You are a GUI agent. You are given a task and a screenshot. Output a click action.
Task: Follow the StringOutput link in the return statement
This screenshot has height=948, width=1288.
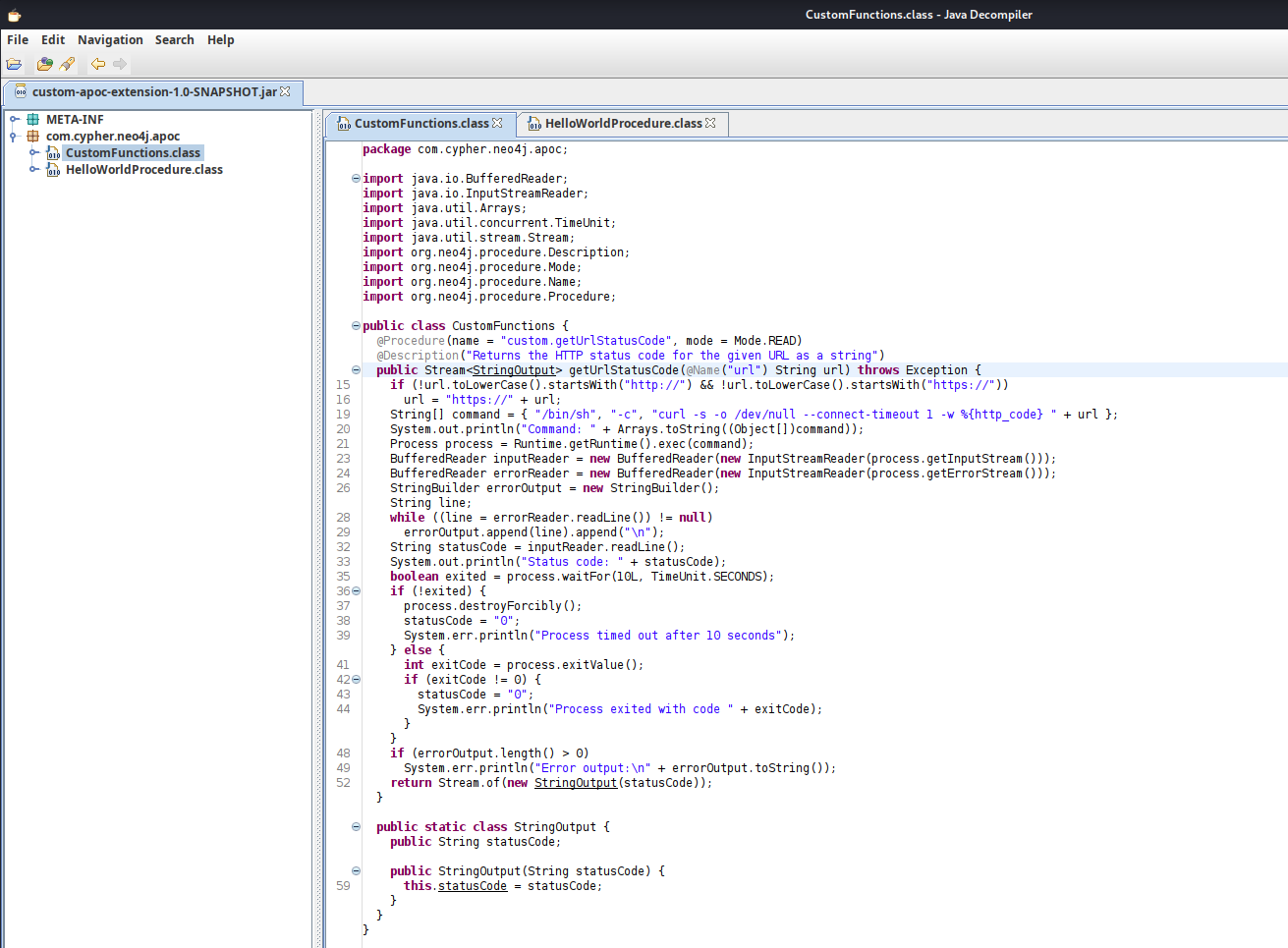pyautogui.click(x=575, y=783)
